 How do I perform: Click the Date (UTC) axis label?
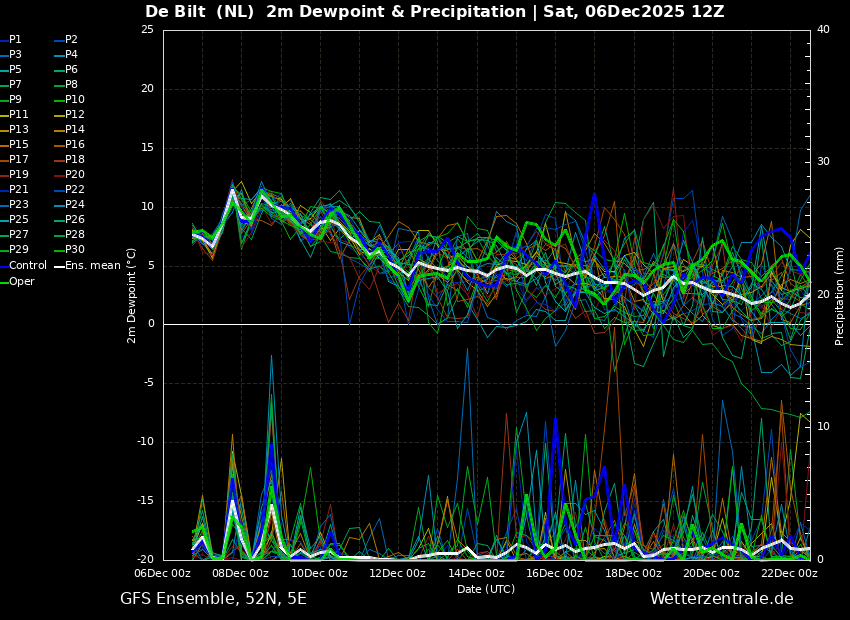pos(486,589)
